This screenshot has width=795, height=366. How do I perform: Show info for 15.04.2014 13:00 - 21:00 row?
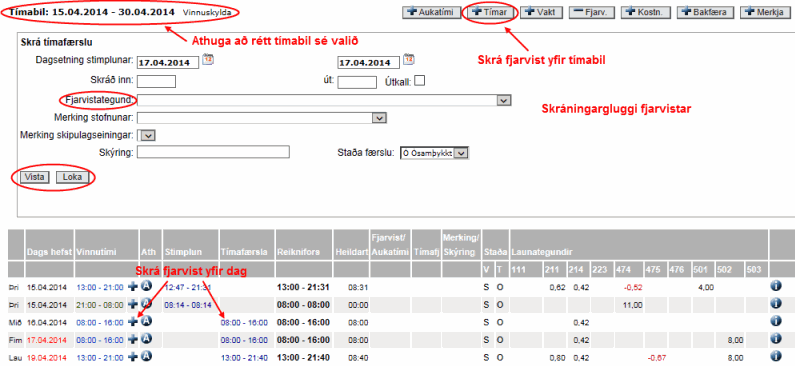coord(775,286)
